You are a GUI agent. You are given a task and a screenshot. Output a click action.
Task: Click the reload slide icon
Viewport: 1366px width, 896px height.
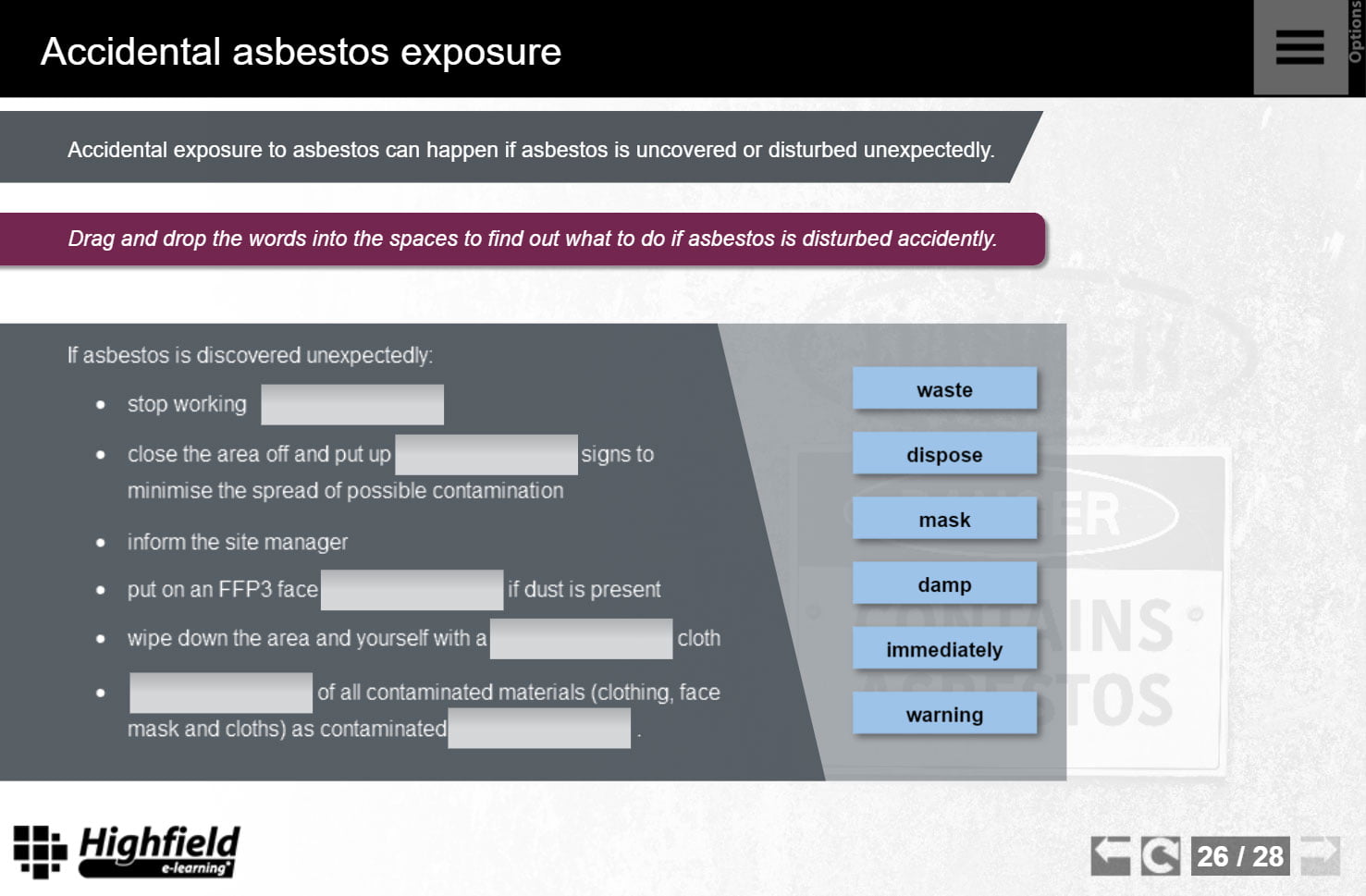point(1160,855)
